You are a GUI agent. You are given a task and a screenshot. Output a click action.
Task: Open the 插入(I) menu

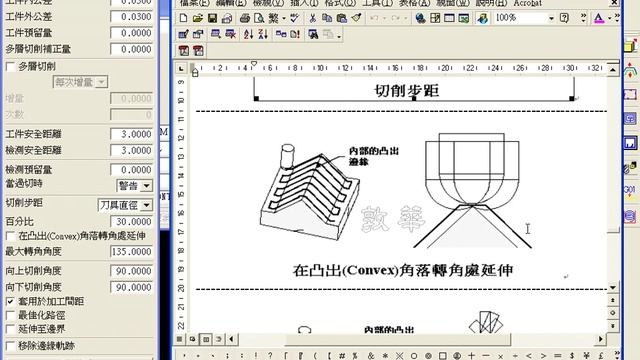304,3
